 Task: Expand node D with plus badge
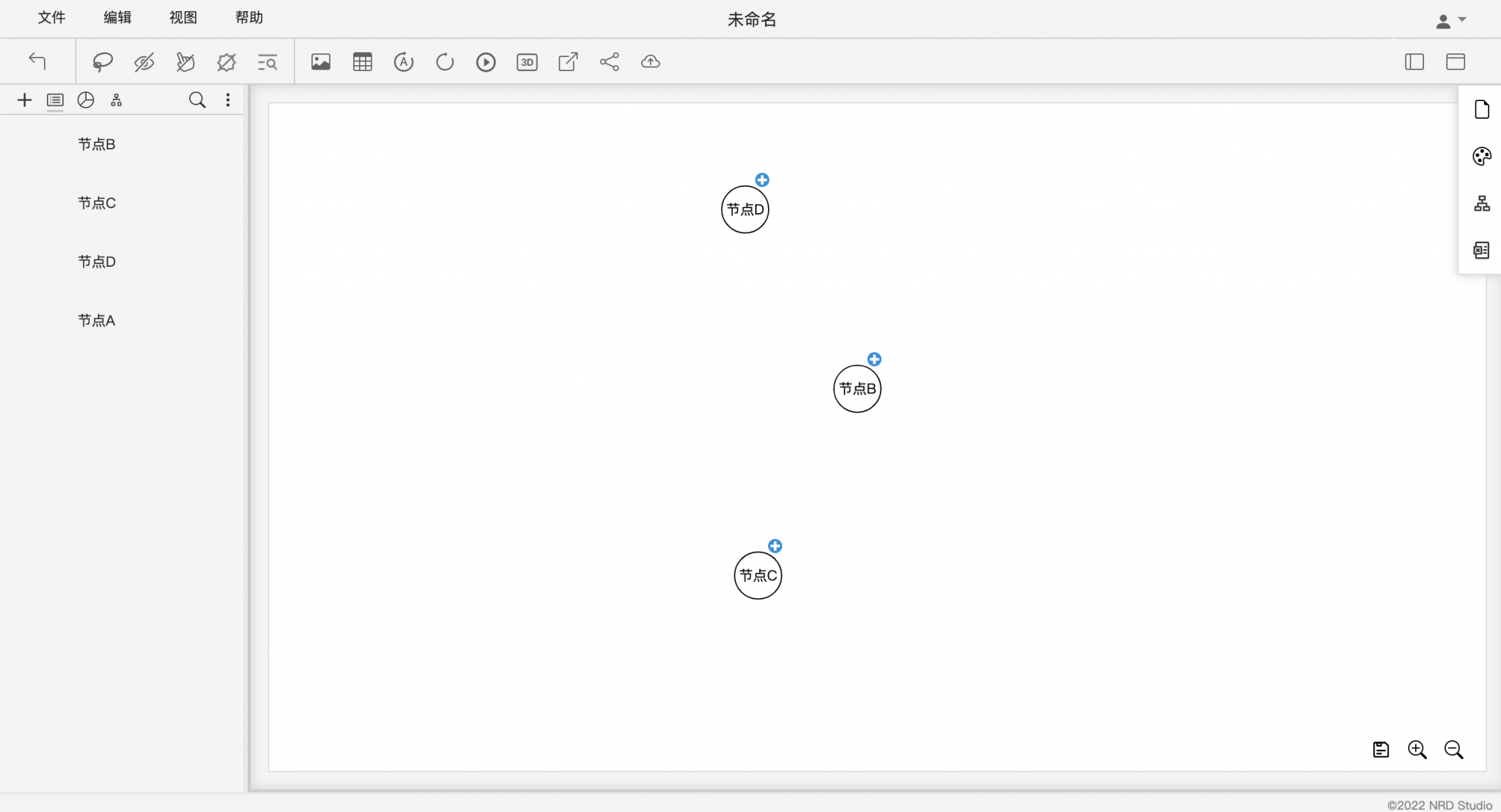pos(762,180)
